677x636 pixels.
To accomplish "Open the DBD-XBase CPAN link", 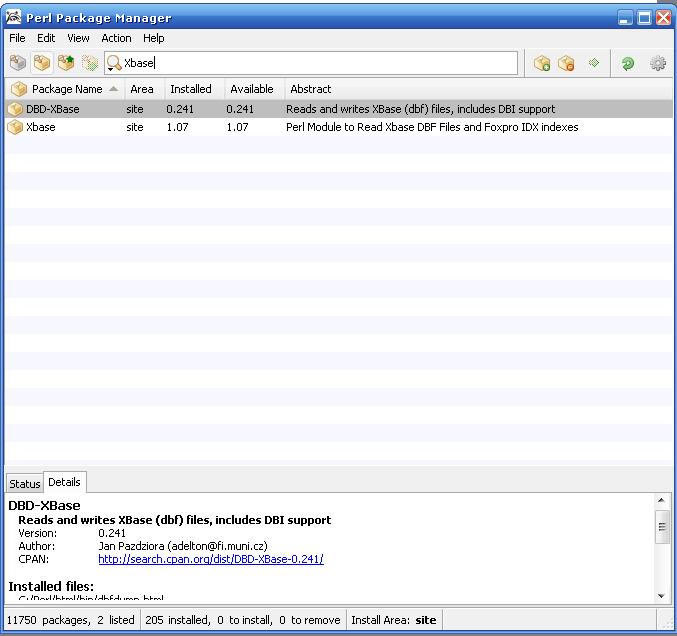I will 211,559.
